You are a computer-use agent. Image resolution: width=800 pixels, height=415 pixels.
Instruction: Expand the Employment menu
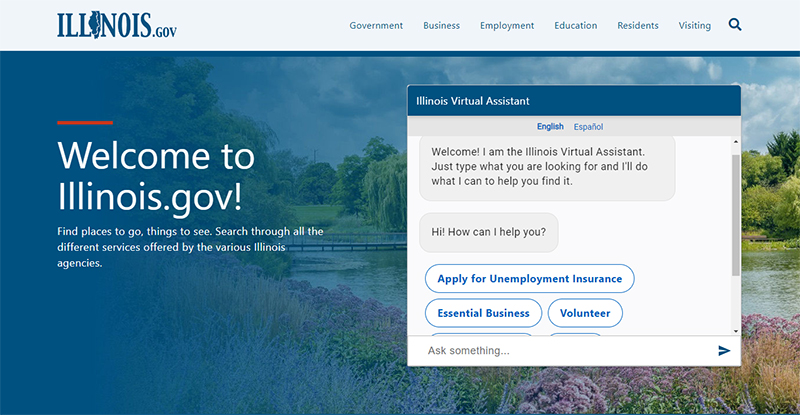(507, 26)
